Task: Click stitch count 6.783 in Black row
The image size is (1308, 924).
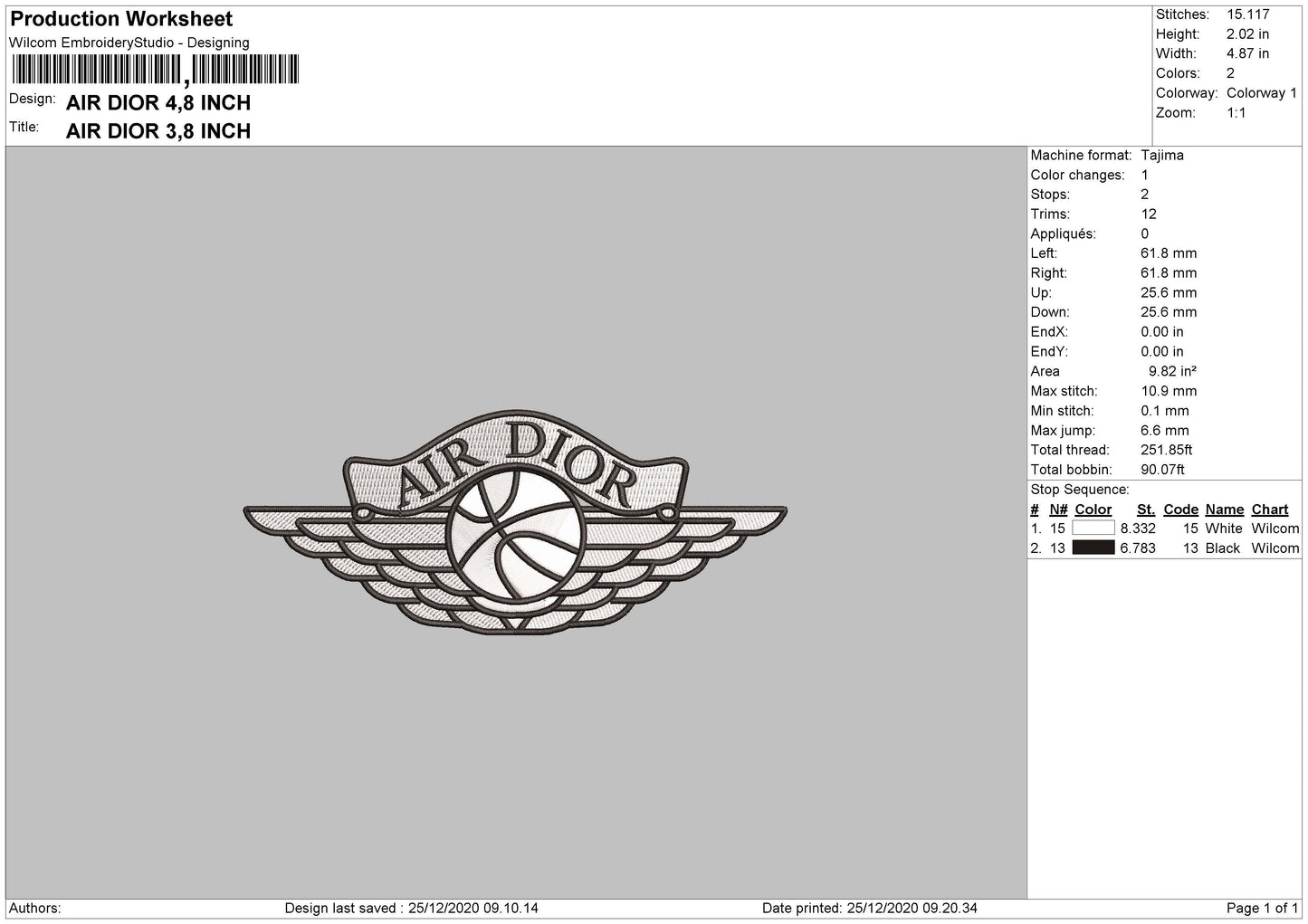Action: [x=1138, y=549]
